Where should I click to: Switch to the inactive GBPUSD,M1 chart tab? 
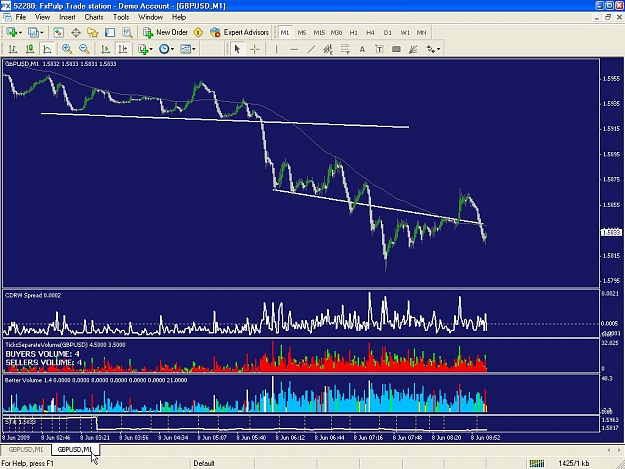tap(26, 449)
